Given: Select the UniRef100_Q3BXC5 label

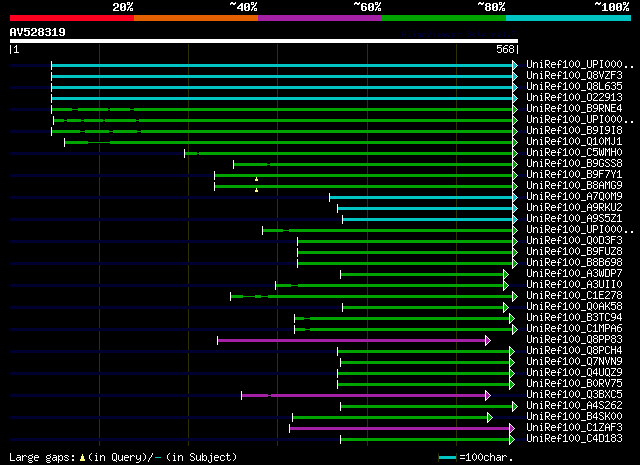Looking at the screenshot, I should (574, 395).
